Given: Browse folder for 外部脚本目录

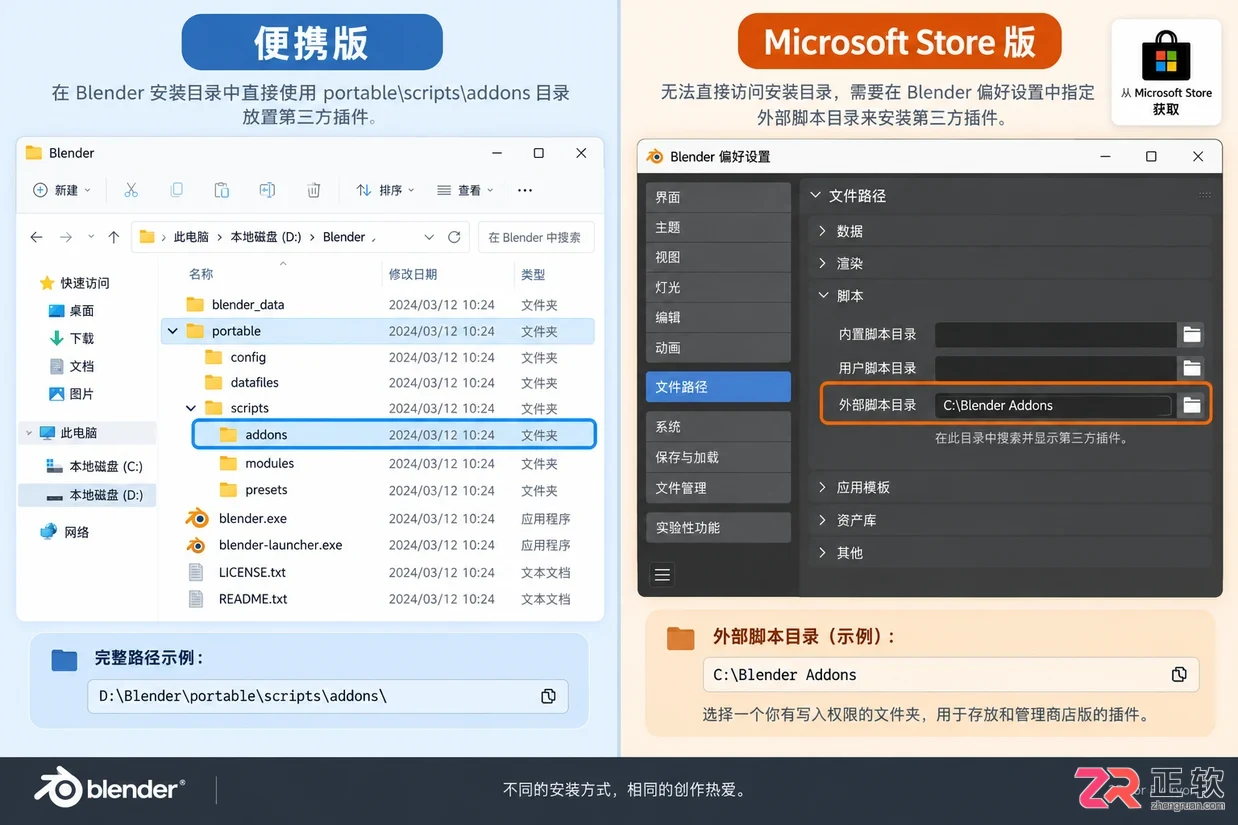Looking at the screenshot, I should [x=1191, y=405].
